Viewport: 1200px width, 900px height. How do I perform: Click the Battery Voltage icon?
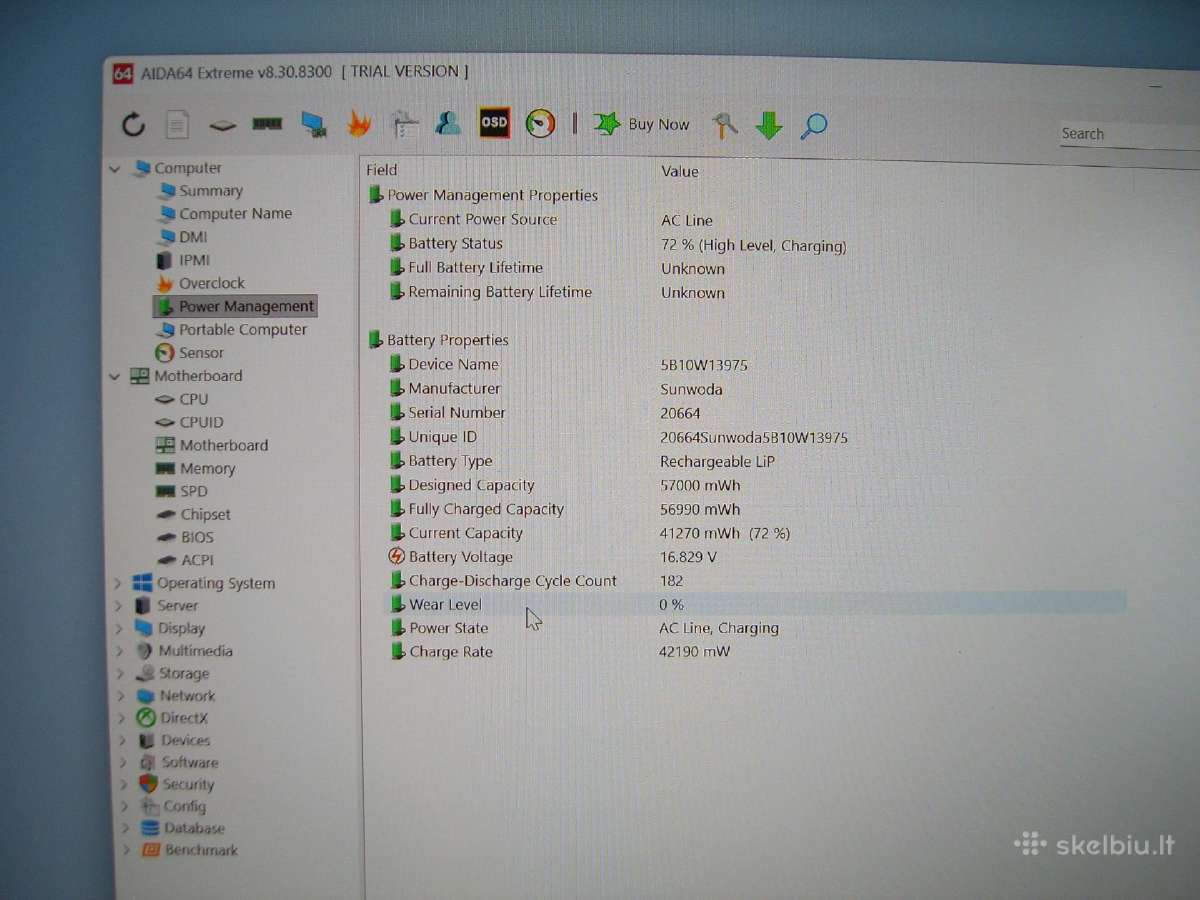click(x=397, y=557)
